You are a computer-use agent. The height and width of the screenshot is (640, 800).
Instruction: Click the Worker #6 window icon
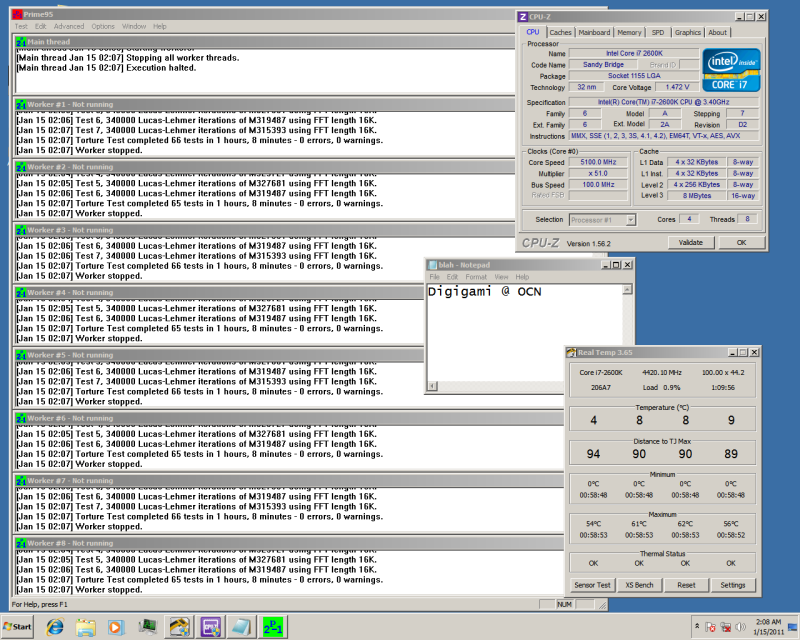point(21,418)
